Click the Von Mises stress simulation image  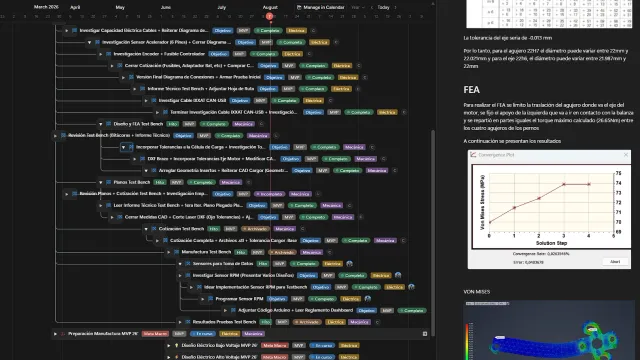549,330
